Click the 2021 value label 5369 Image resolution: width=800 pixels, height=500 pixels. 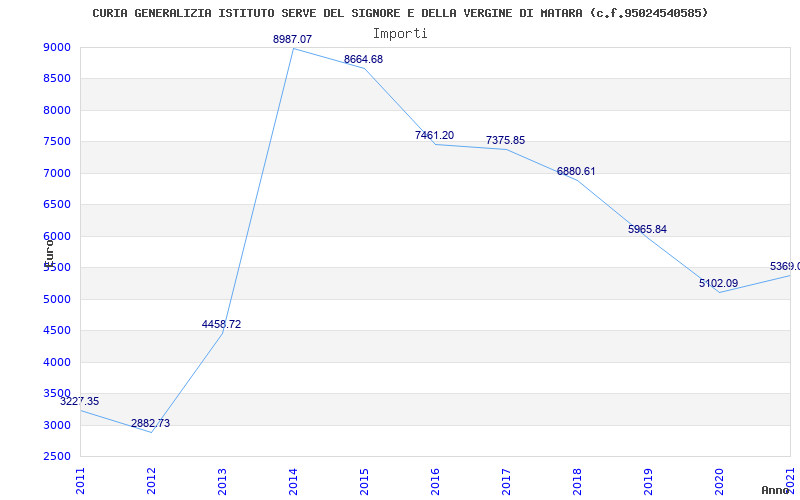tap(785, 266)
